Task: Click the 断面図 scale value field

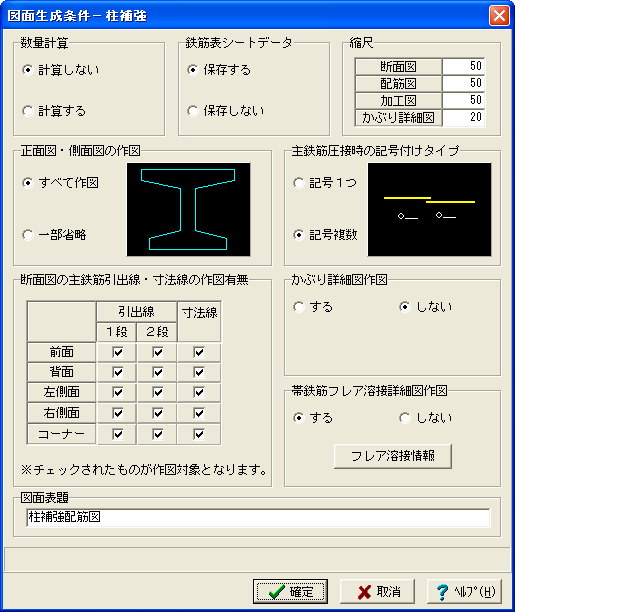Action: pyautogui.click(x=463, y=66)
